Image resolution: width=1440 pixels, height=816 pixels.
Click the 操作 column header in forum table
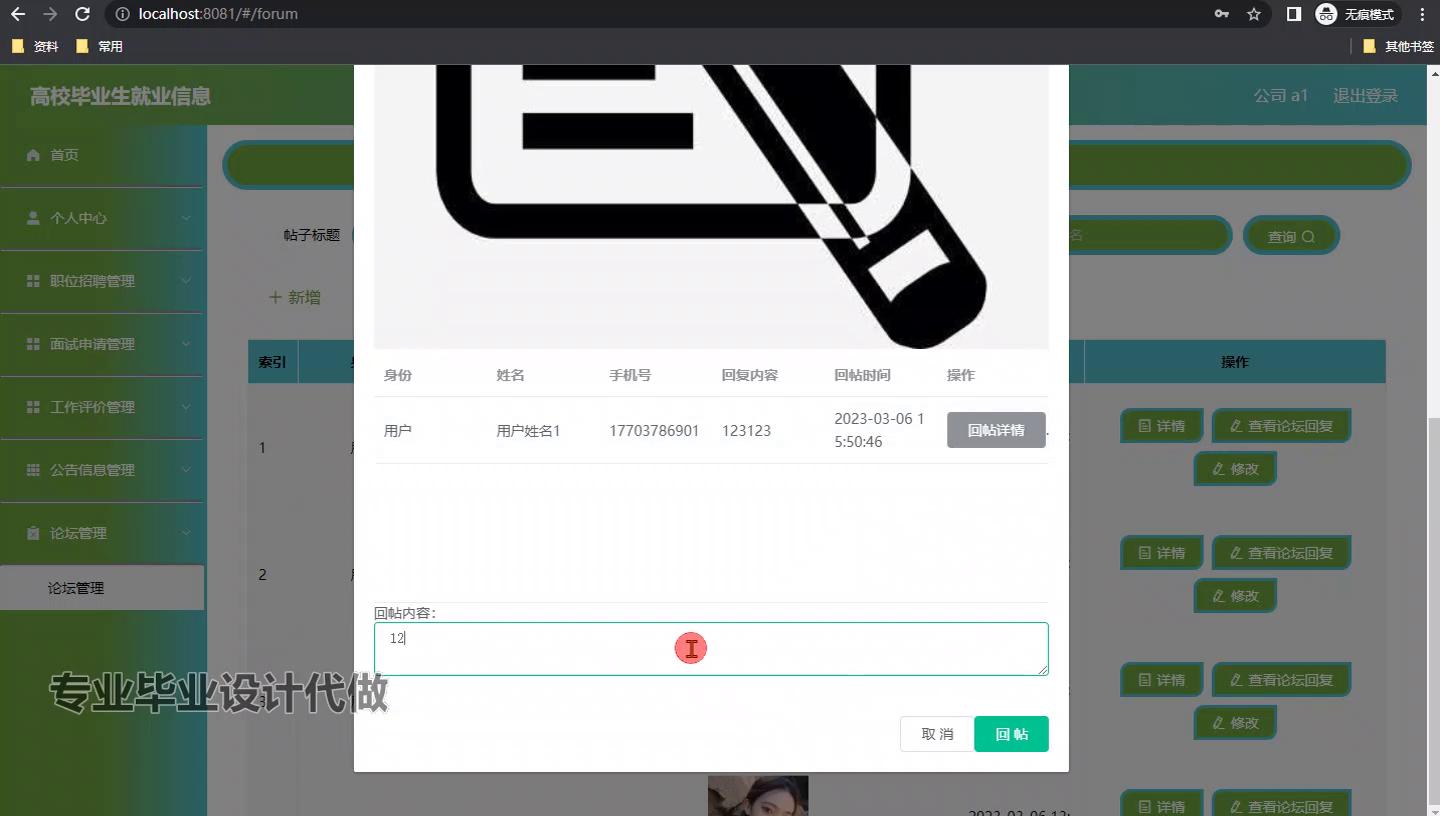click(1235, 362)
